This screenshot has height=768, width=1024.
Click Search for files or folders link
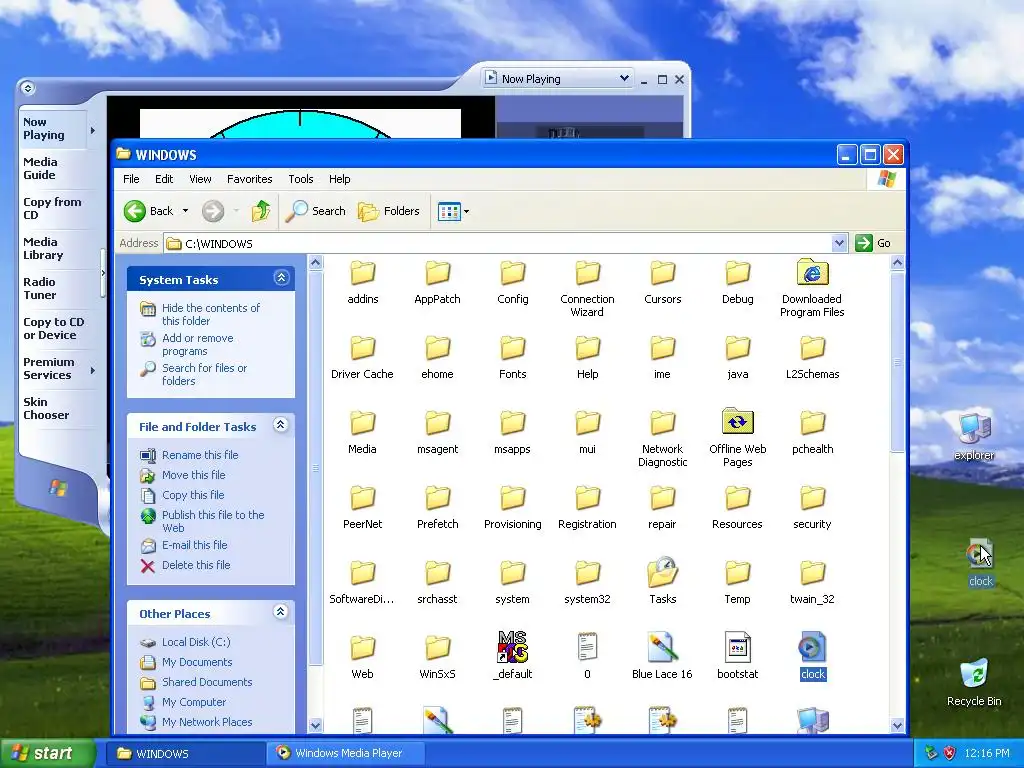coord(204,374)
